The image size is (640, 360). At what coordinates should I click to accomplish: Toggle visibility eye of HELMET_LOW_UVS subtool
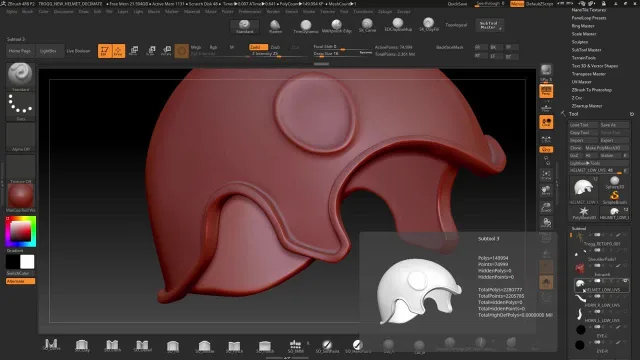pyautogui.click(x=625, y=281)
